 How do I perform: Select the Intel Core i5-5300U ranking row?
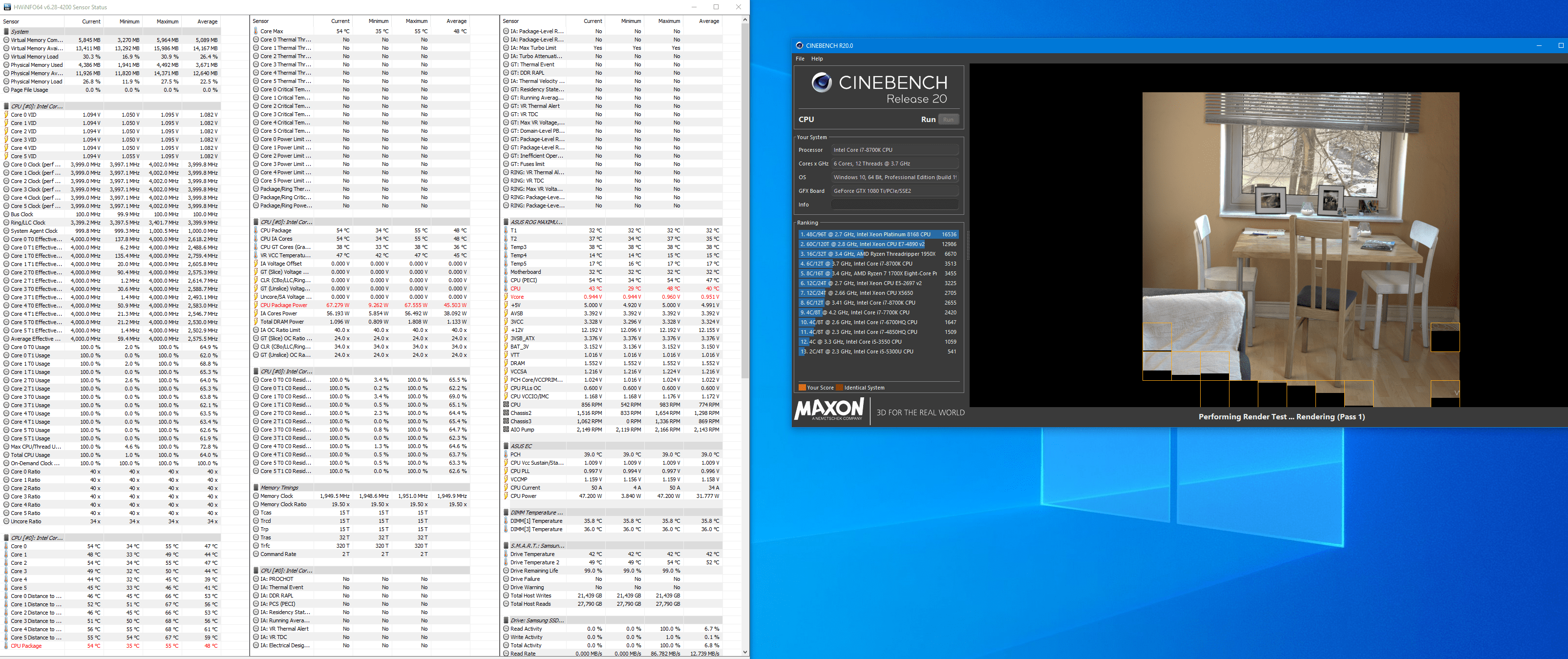click(878, 351)
